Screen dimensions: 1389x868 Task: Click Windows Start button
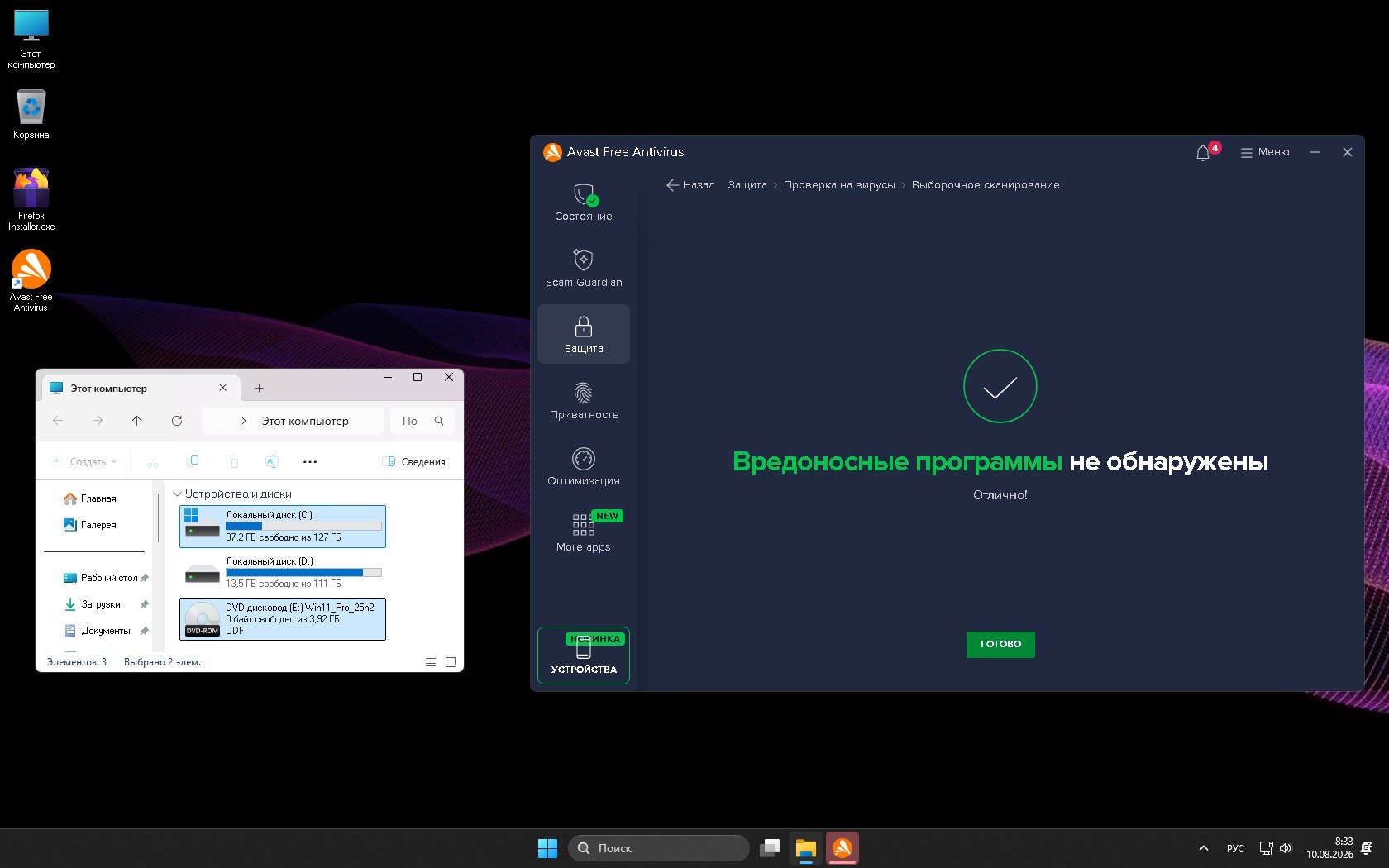[x=547, y=848]
